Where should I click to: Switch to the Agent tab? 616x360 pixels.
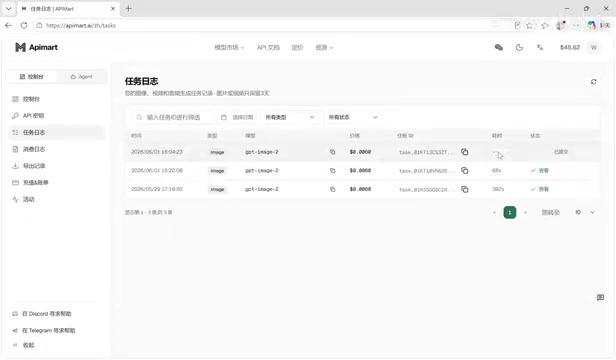81,77
